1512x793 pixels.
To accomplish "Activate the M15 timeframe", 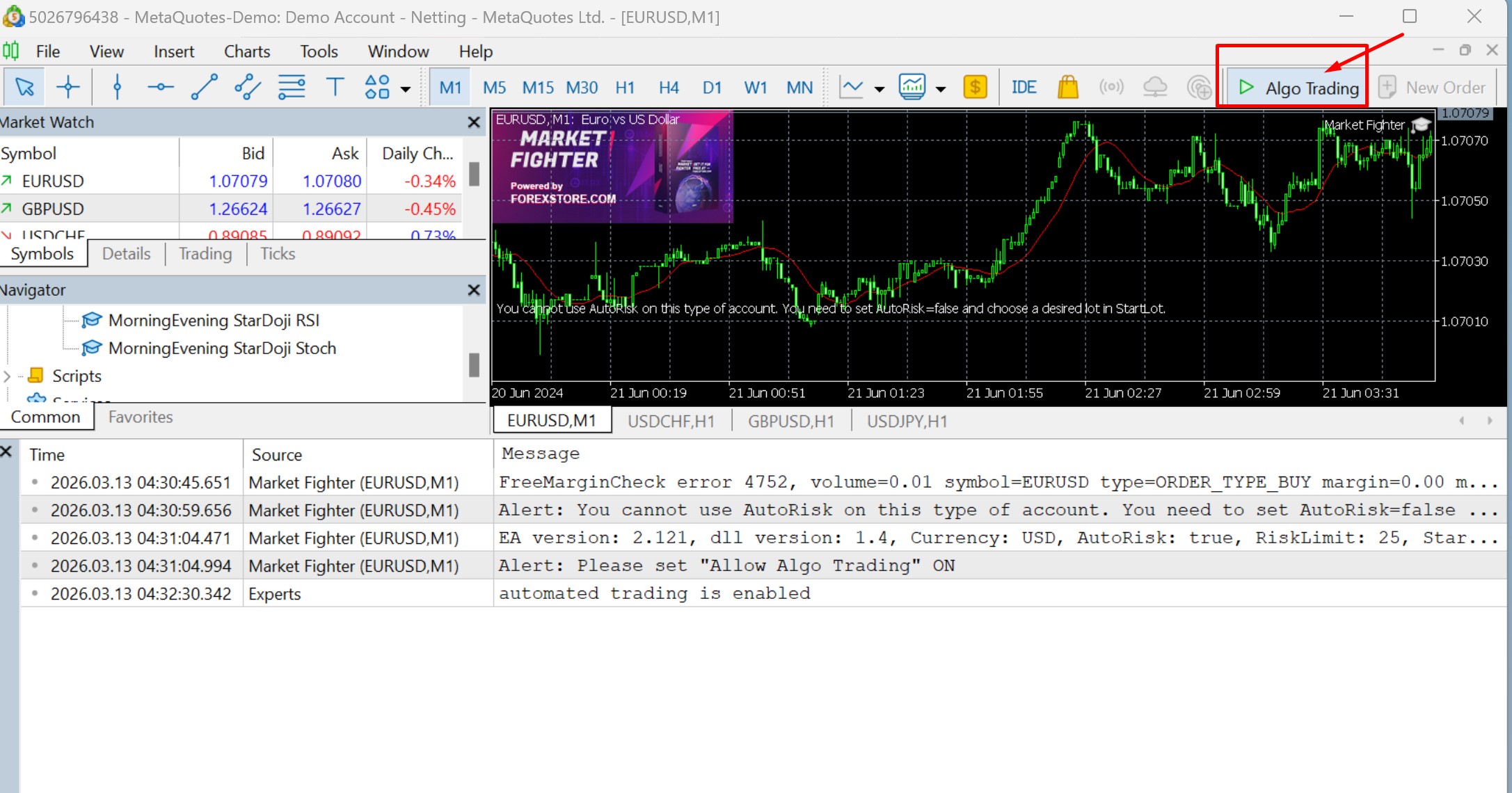I will (x=537, y=86).
